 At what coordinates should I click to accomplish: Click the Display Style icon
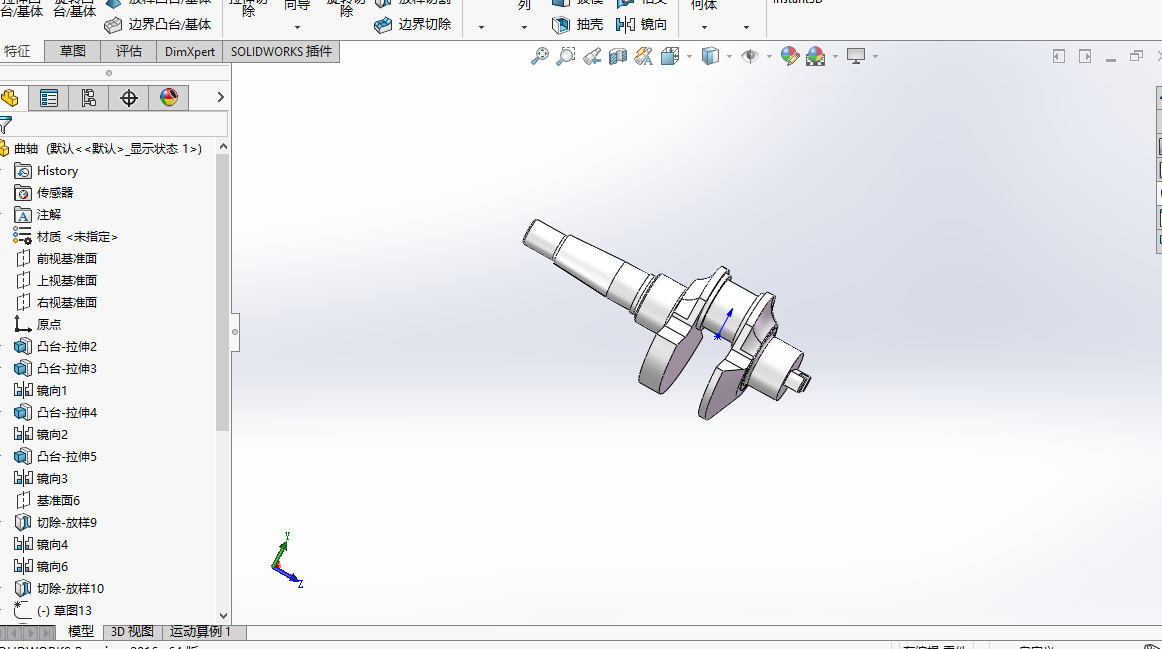710,56
